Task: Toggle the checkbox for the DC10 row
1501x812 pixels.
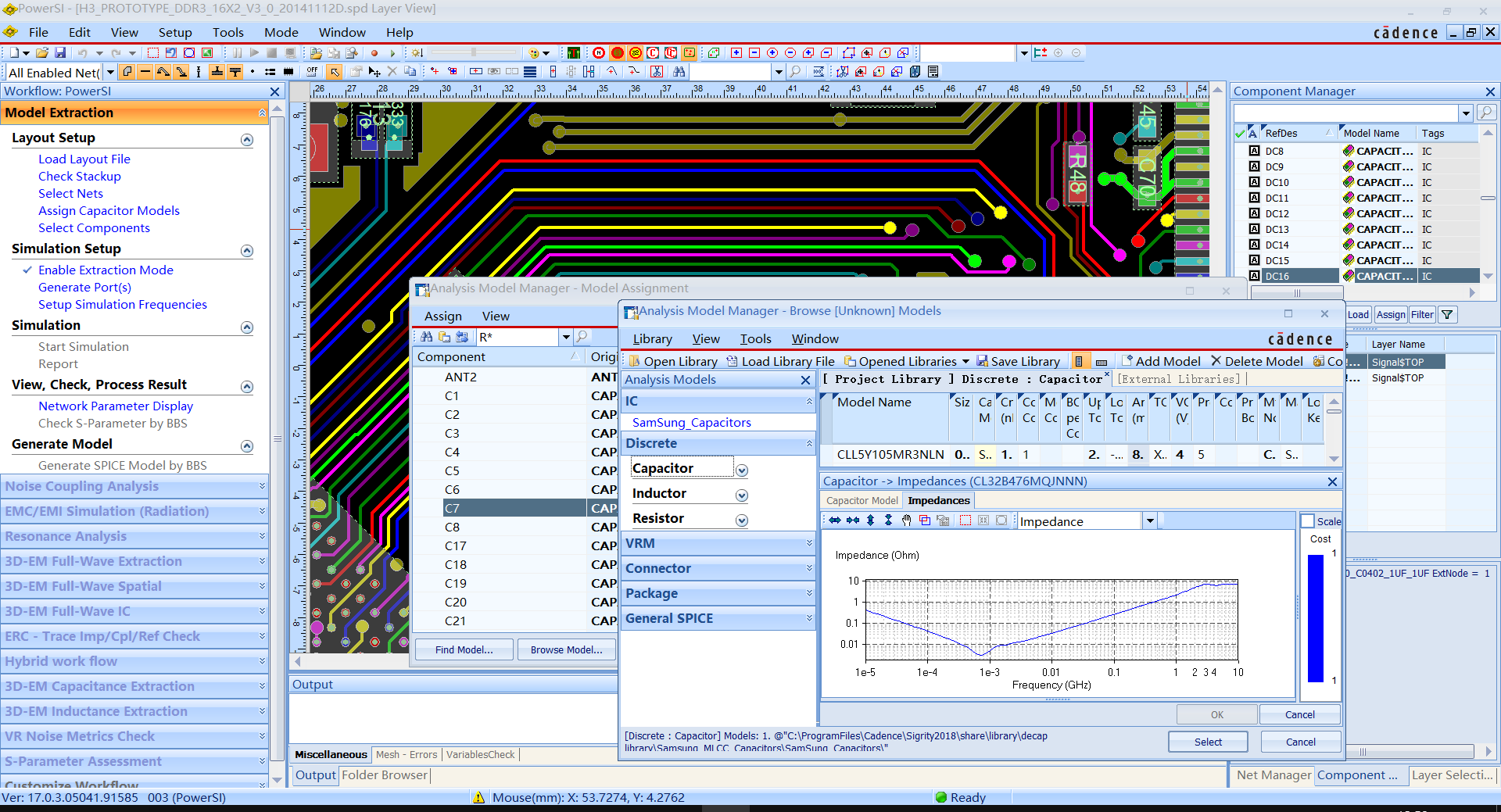Action: click(1254, 182)
